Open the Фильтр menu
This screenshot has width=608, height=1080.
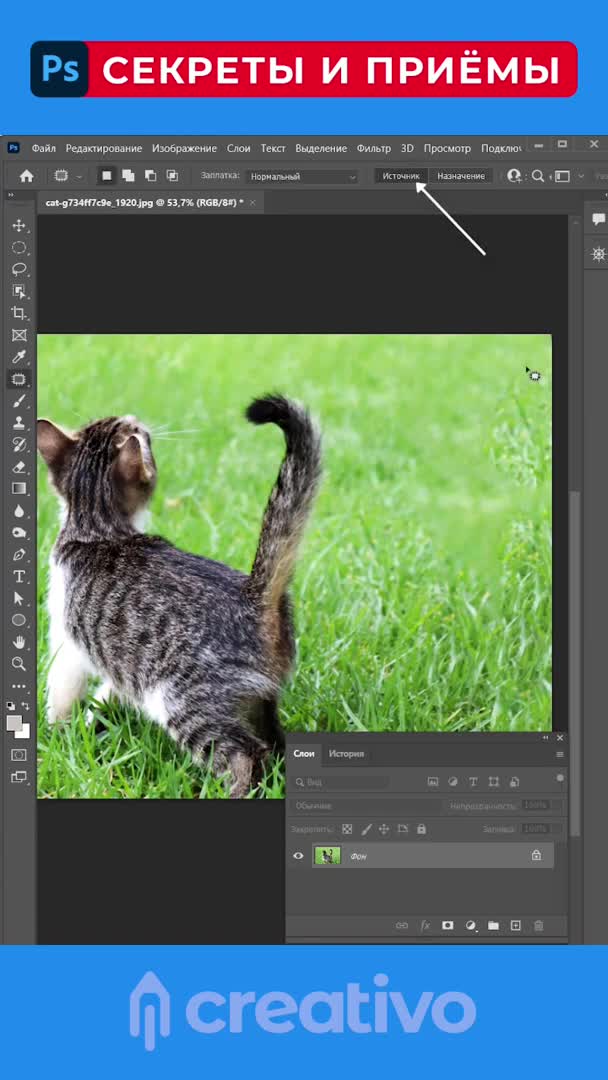coord(374,148)
